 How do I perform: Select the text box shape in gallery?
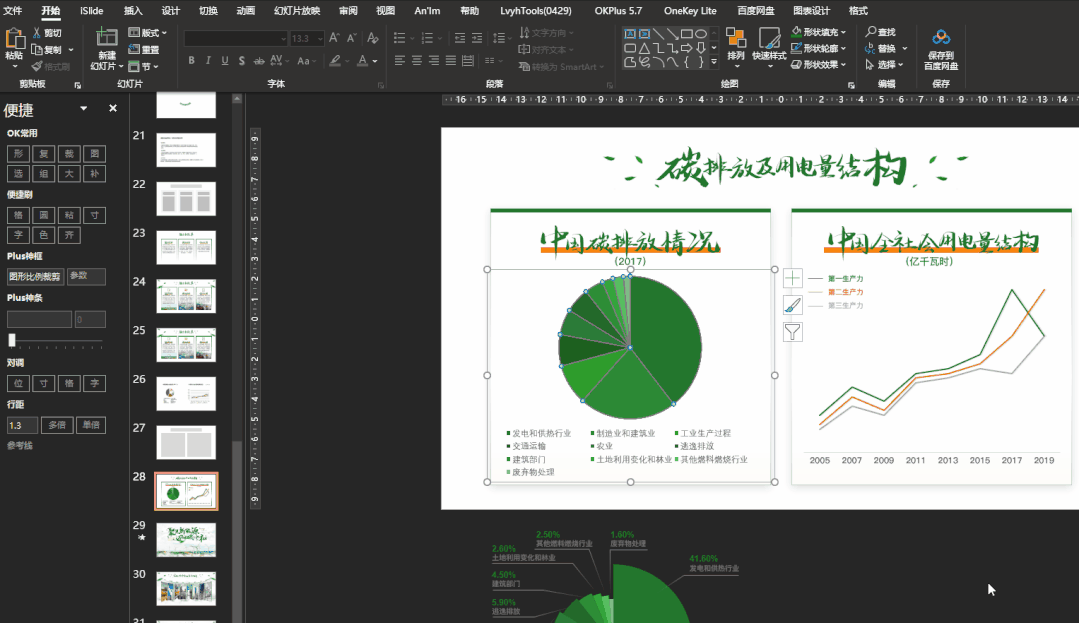pos(630,33)
